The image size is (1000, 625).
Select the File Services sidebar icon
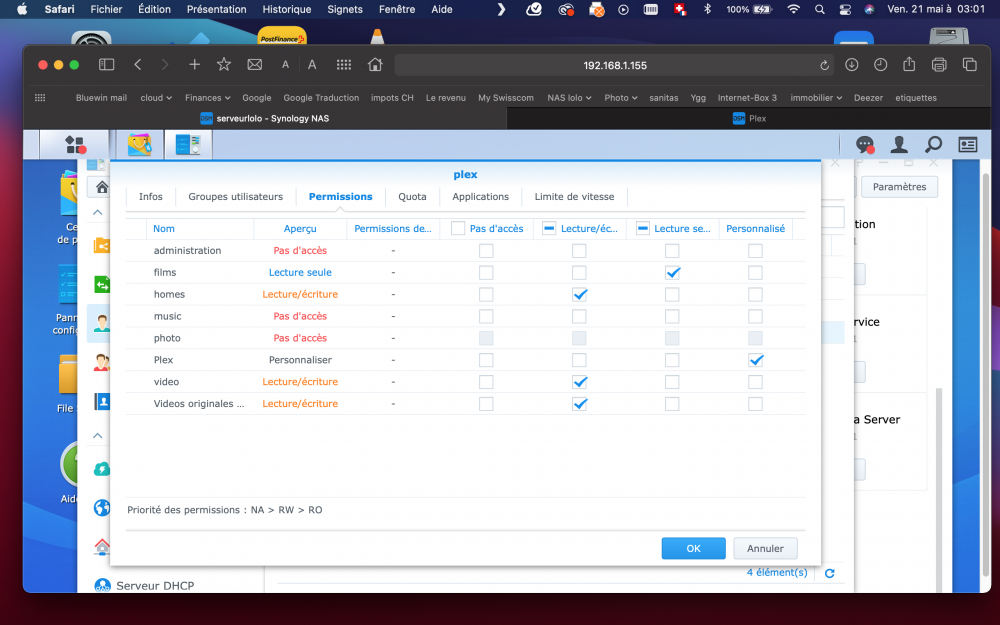102,284
